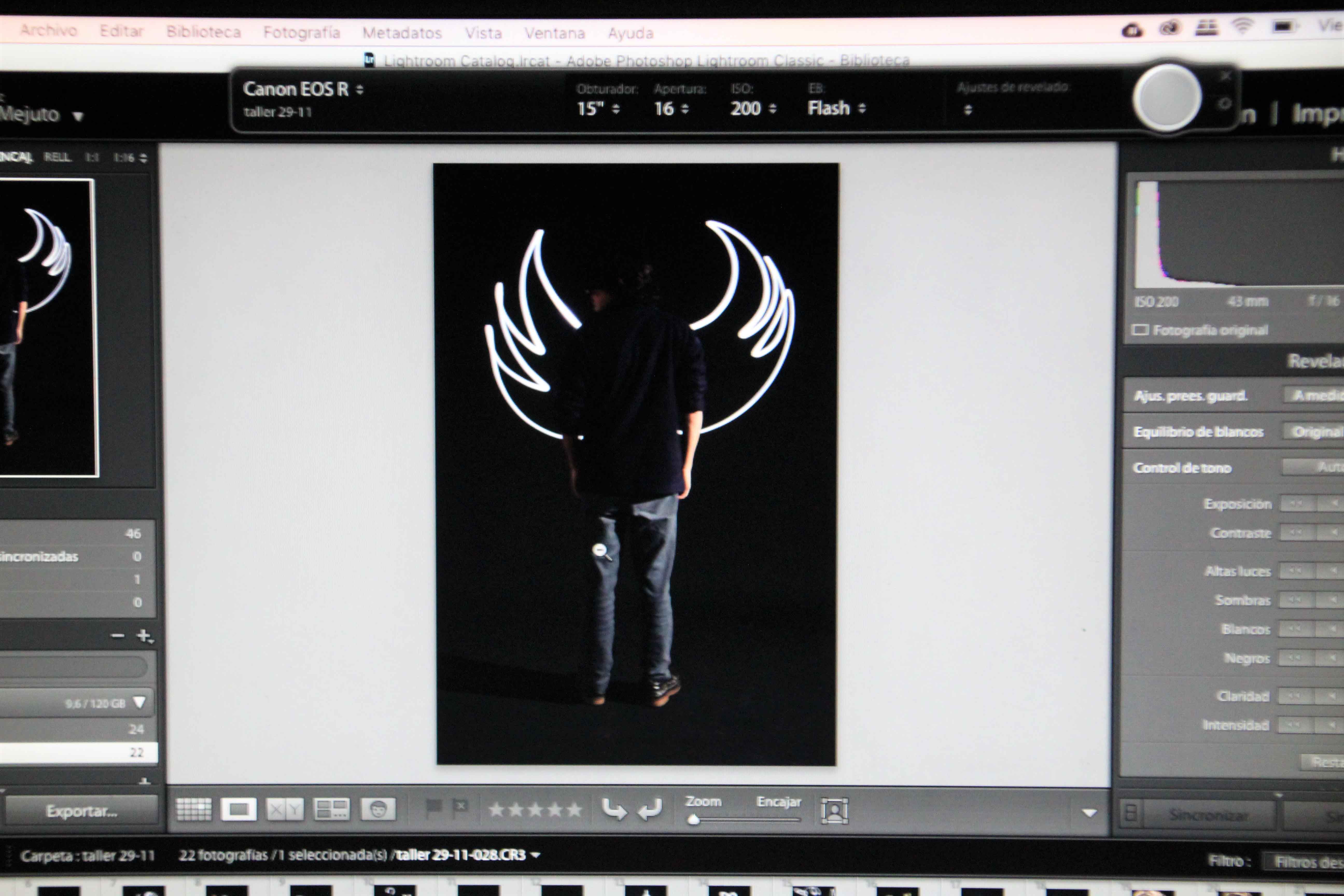Image resolution: width=1344 pixels, height=896 pixels.
Task: Open Apertura 16 dropdown
Action: point(671,109)
